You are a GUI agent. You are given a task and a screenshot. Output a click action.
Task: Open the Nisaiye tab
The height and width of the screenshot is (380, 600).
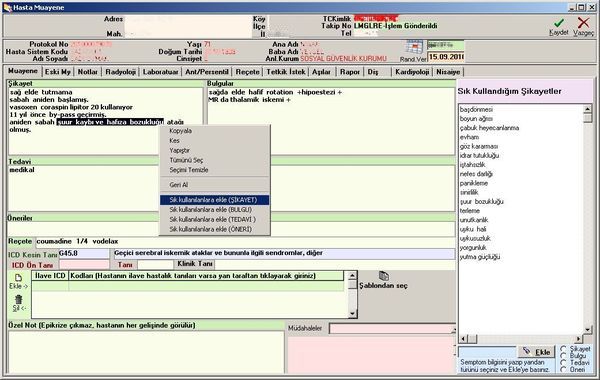(x=448, y=72)
